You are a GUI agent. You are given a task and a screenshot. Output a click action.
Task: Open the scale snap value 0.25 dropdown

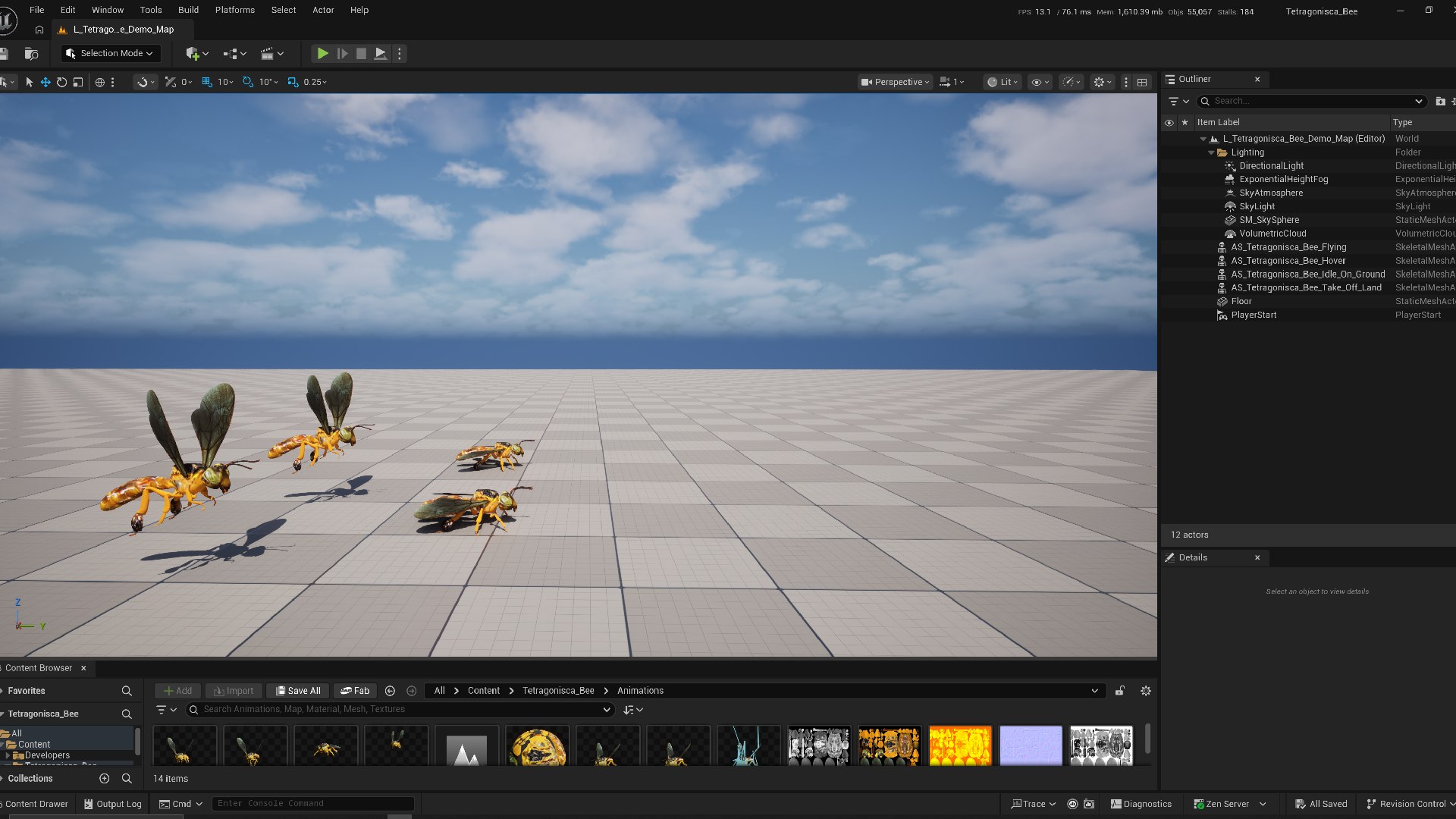point(315,82)
